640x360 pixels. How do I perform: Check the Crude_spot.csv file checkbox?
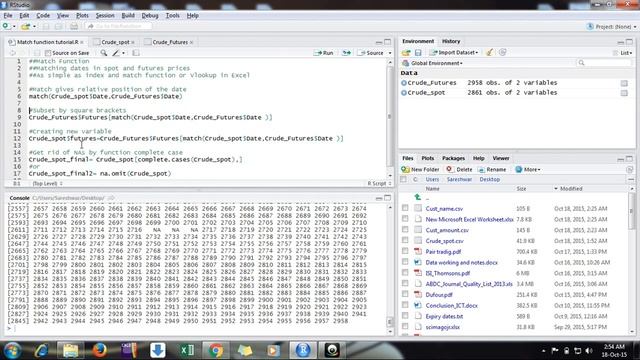tap(405, 240)
